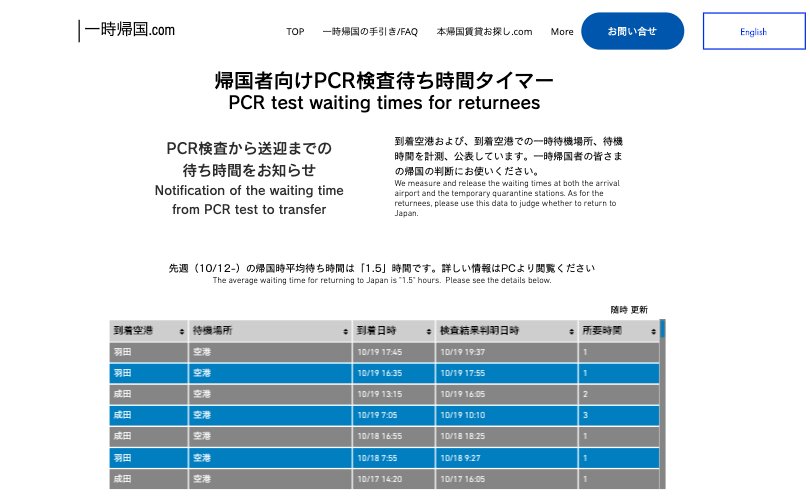Click the 10/18 7:55 arrival cell
The width and height of the screenshot is (810, 497).
(393, 457)
